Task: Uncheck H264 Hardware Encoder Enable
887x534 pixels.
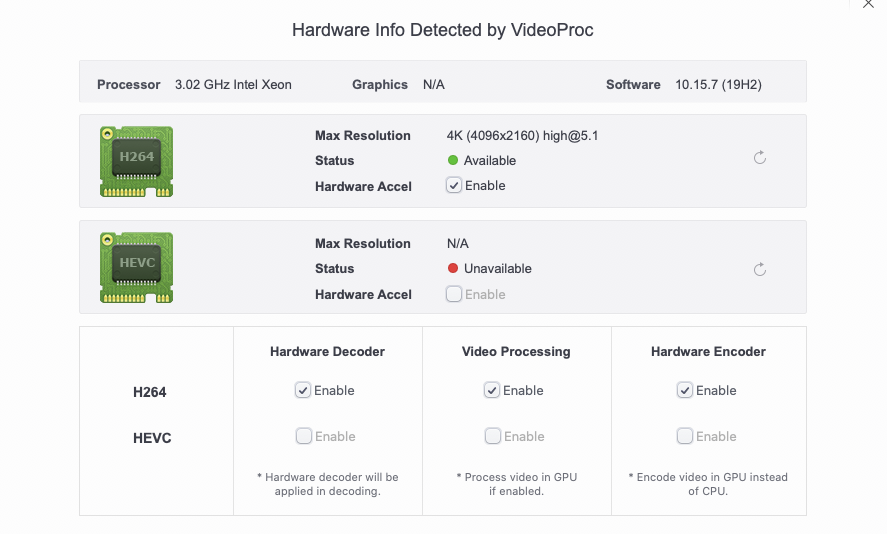Action: point(684,390)
